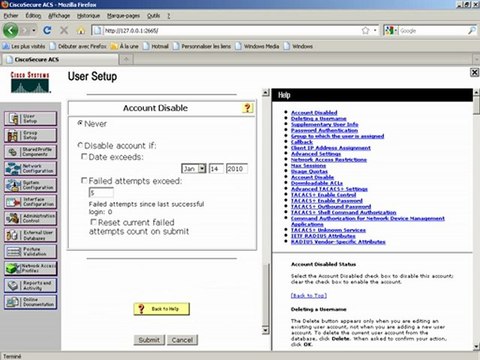Click the year field showing 2010

pos(237,169)
